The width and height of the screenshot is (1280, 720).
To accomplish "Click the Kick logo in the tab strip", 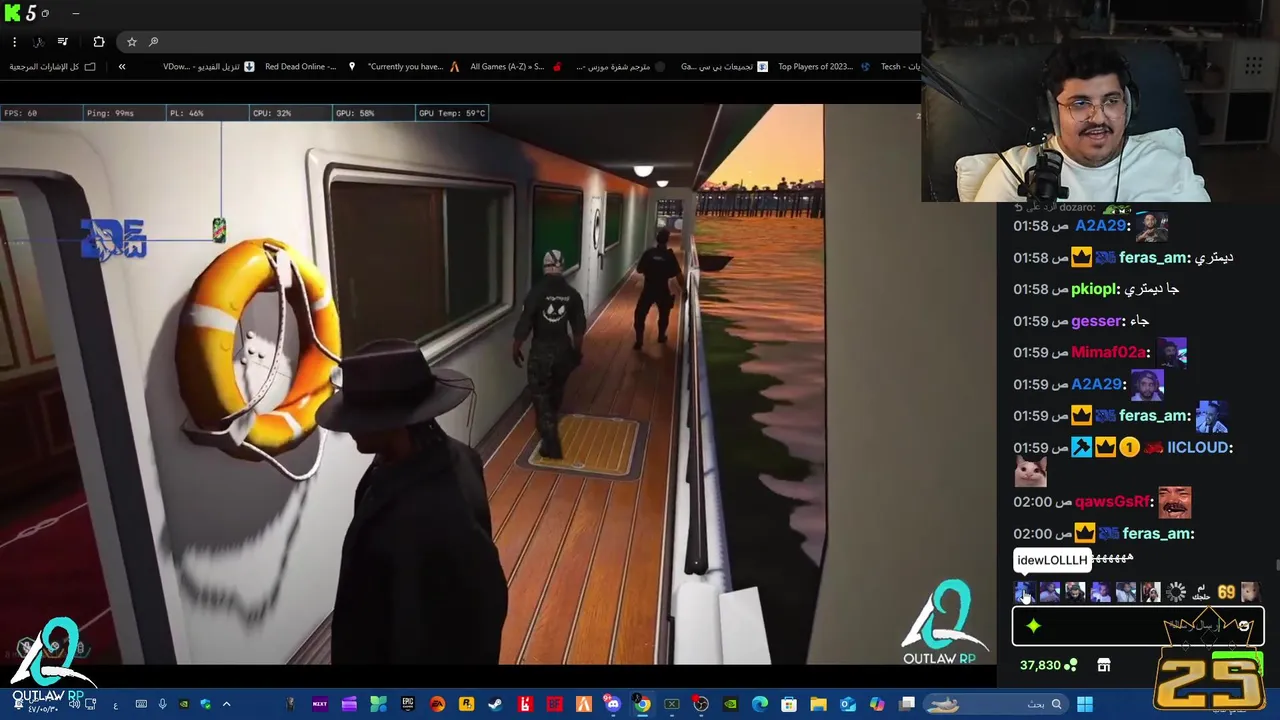I will (x=11, y=13).
